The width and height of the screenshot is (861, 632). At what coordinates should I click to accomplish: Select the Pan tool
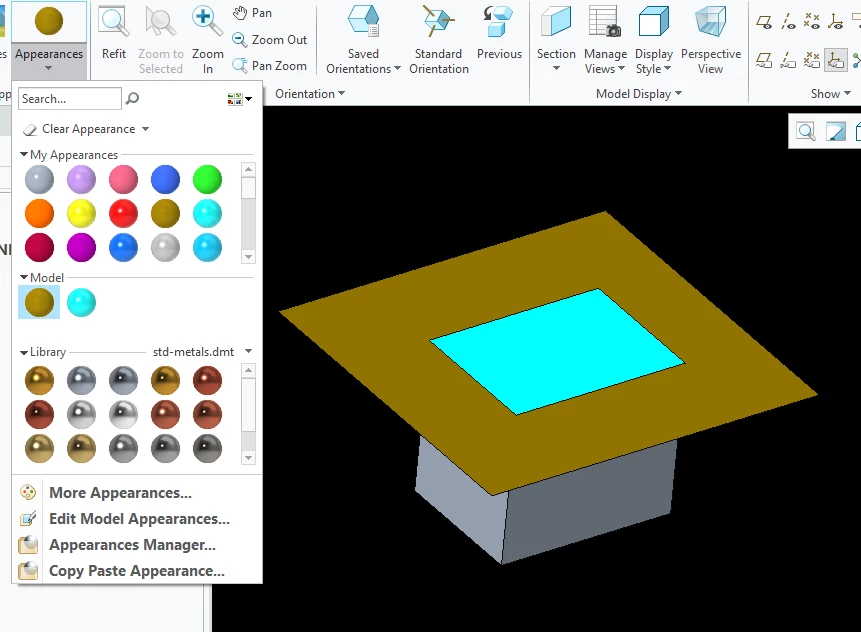(252, 13)
